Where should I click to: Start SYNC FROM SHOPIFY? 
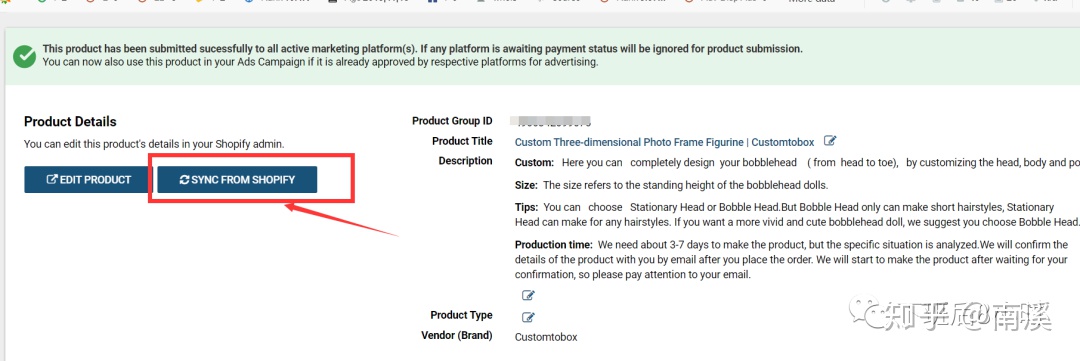coord(237,180)
